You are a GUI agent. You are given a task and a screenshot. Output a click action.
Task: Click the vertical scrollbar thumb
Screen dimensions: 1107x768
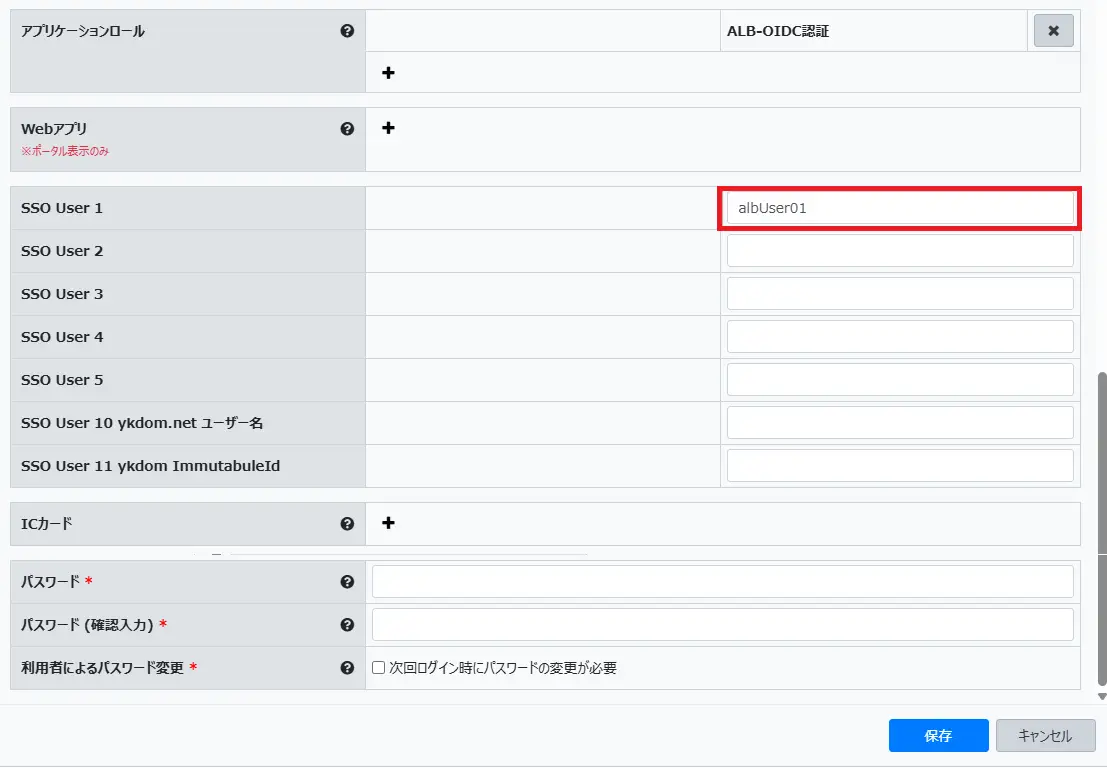[x=1102, y=460]
